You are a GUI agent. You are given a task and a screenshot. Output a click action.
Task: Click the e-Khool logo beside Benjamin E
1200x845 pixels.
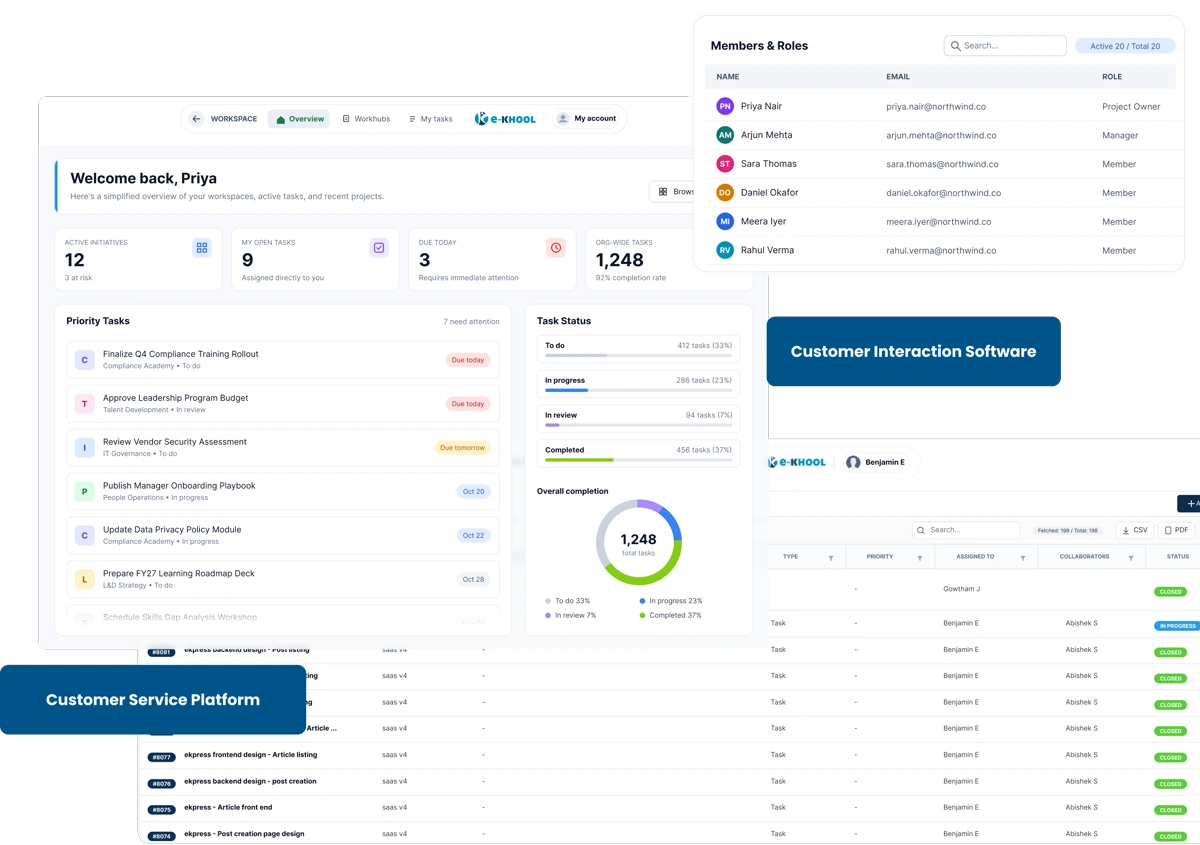[x=798, y=462]
